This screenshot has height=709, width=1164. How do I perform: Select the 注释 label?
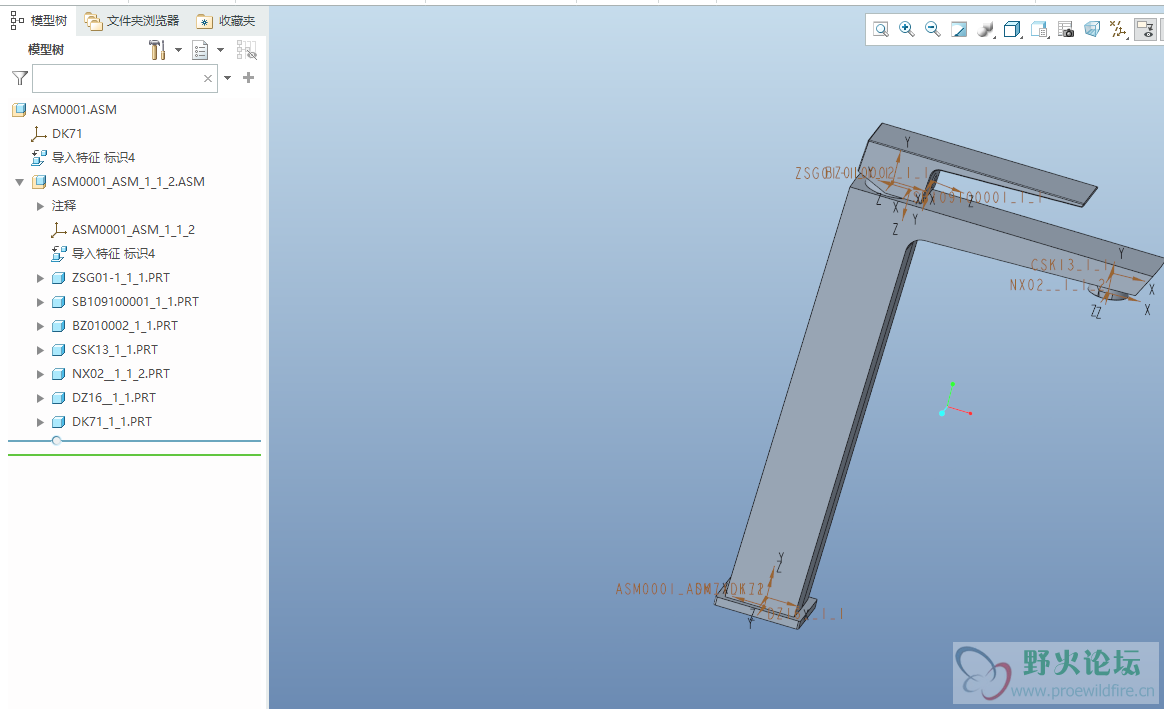(x=64, y=206)
